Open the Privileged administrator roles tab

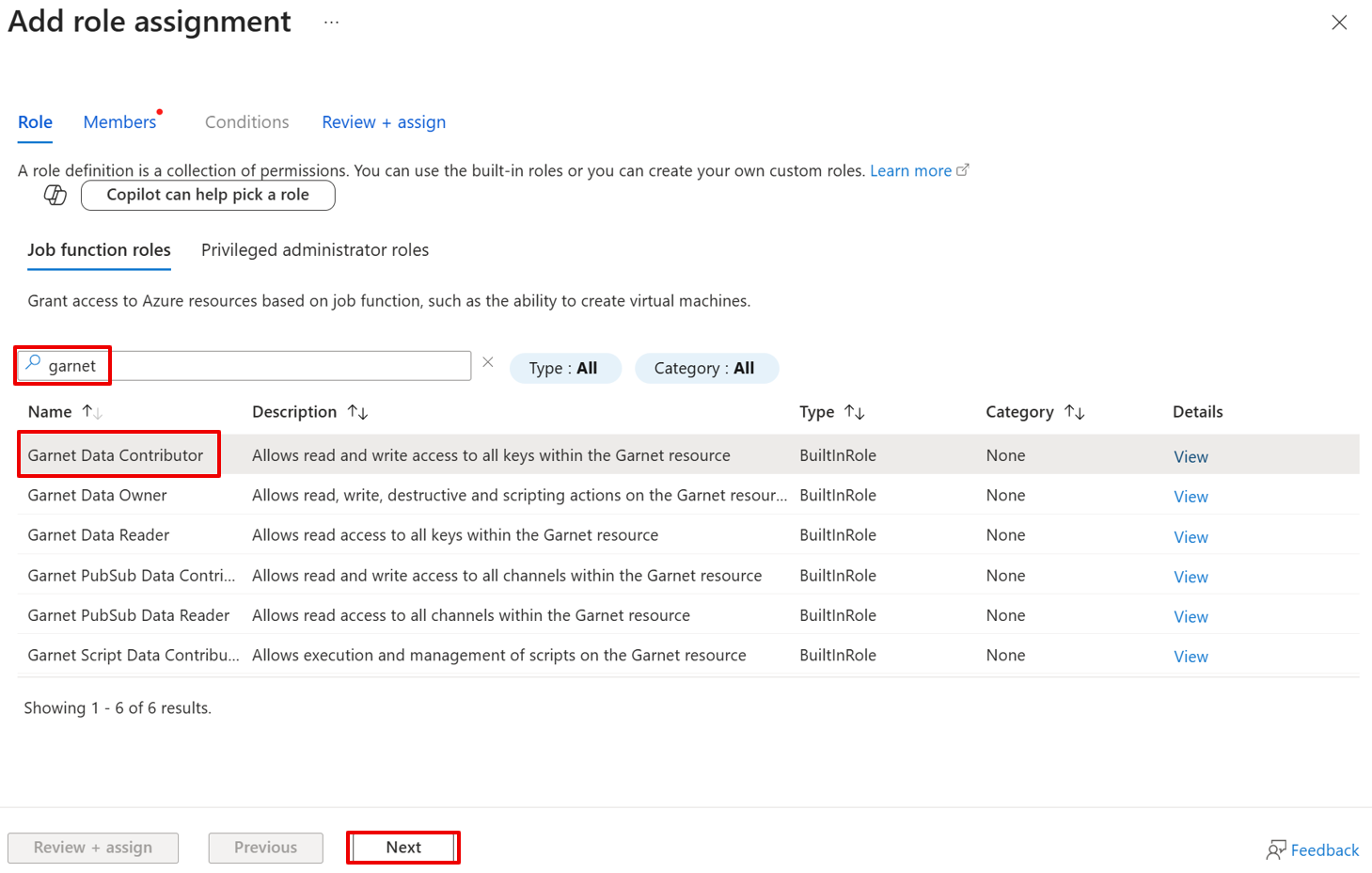click(314, 249)
